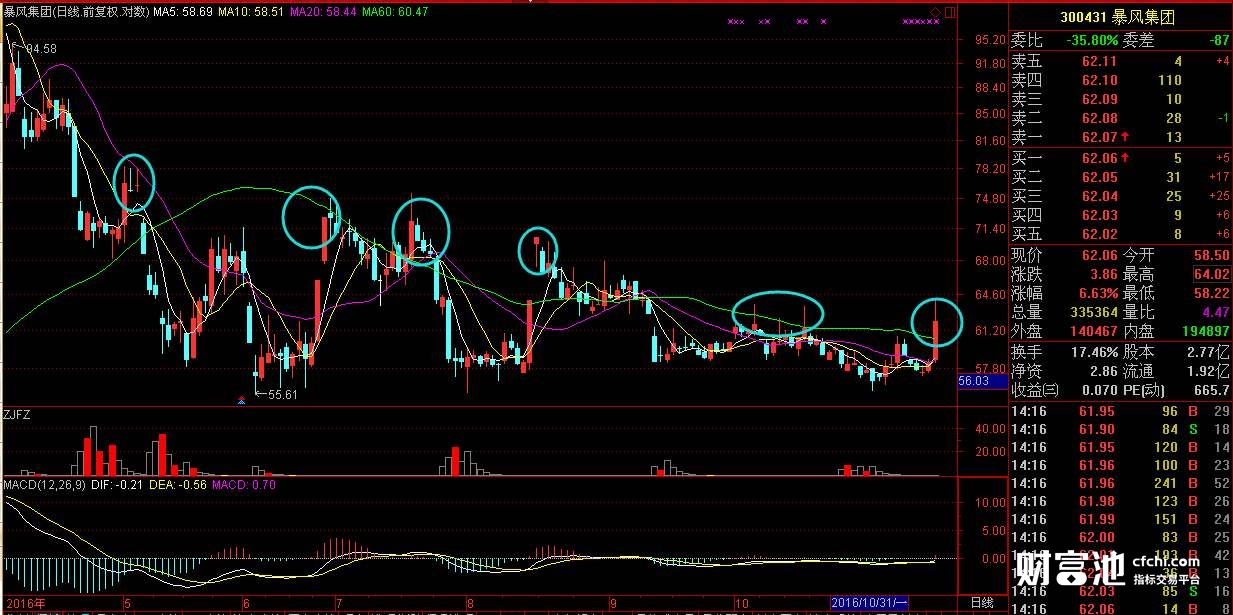
Task: Click the 外盘 140467 value
Action: pyautogui.click(x=1092, y=331)
